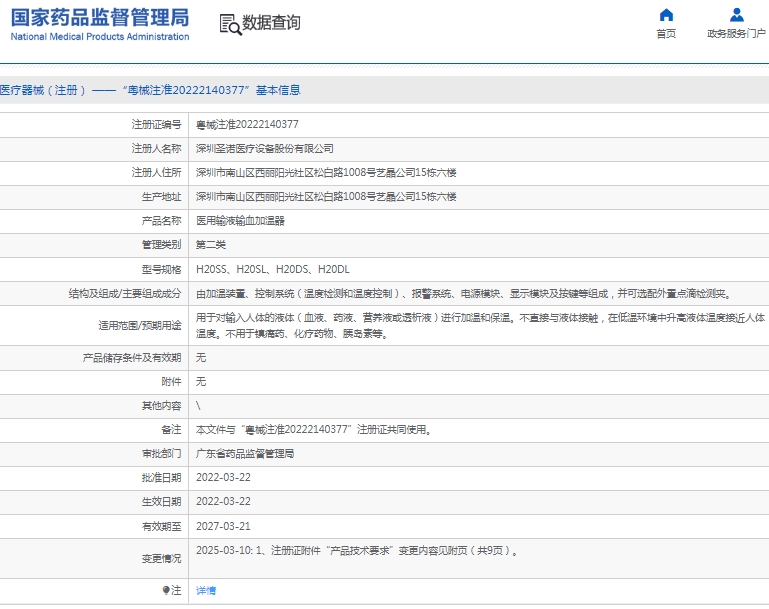Click the 无 value for 产品储存条件及有效期

[x=201, y=357]
